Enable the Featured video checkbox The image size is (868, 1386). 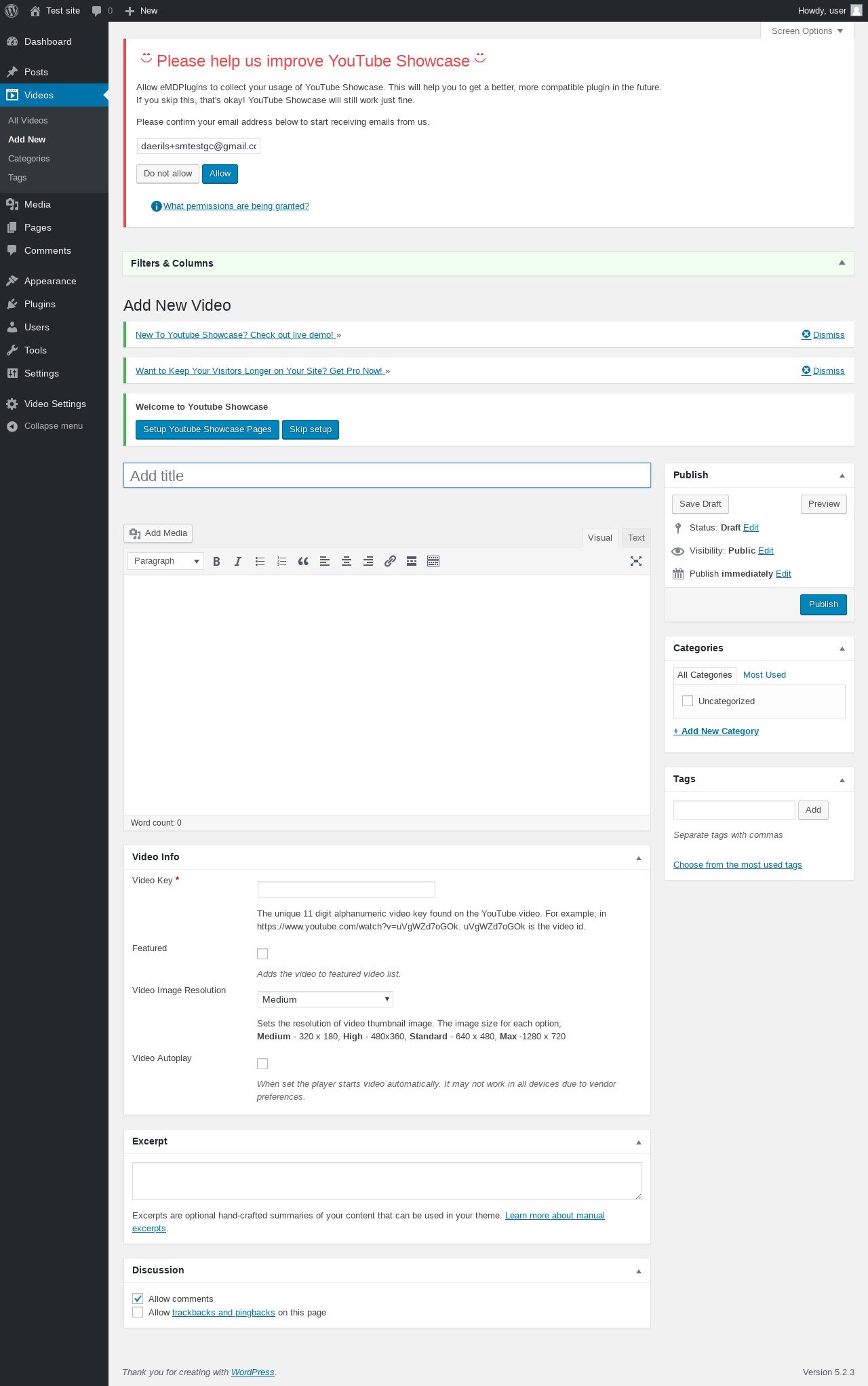coord(262,954)
